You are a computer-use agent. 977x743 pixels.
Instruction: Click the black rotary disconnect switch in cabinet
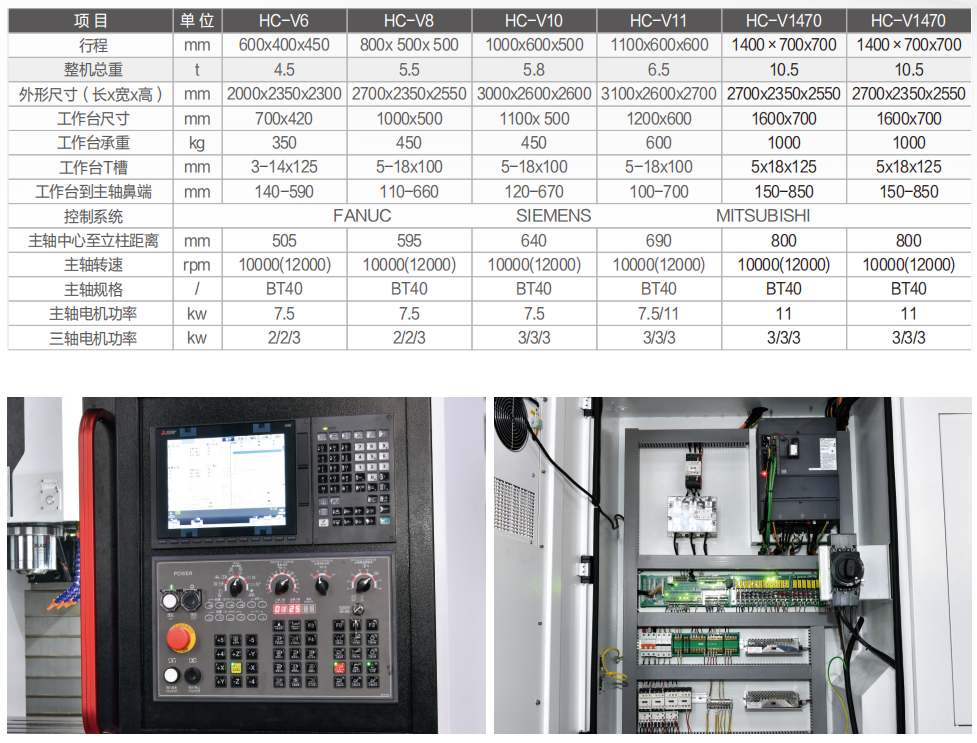(x=848, y=567)
